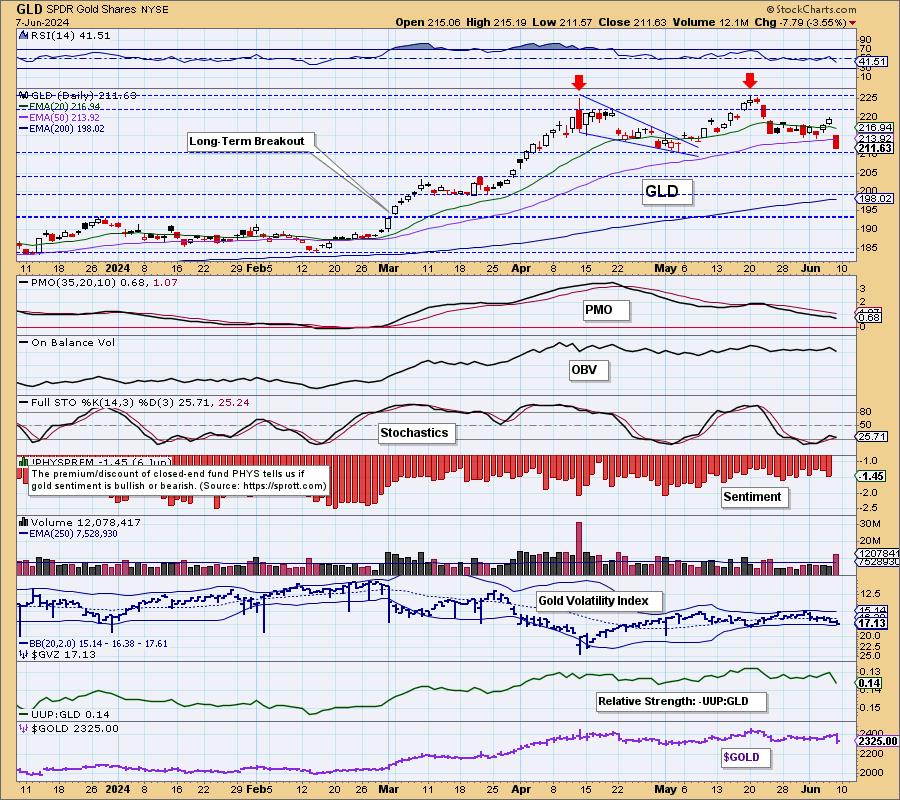Click the PHYS premium/discount explanation note

[179, 480]
